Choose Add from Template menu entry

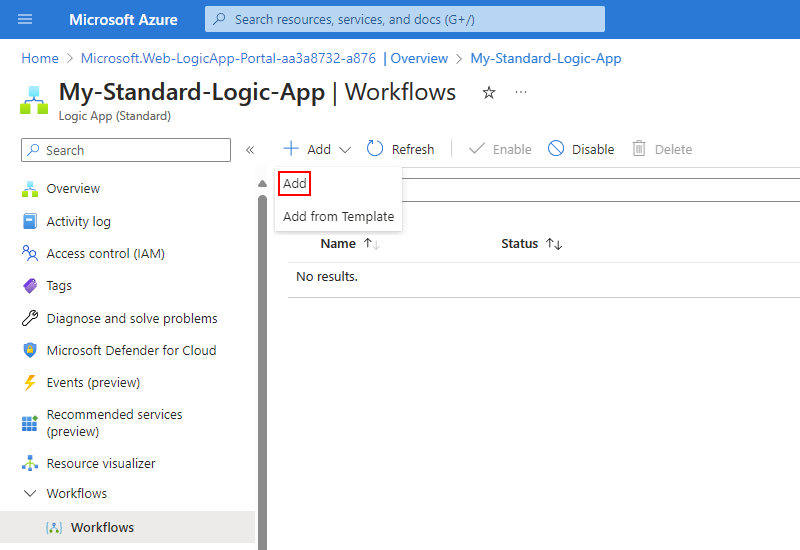coord(338,216)
